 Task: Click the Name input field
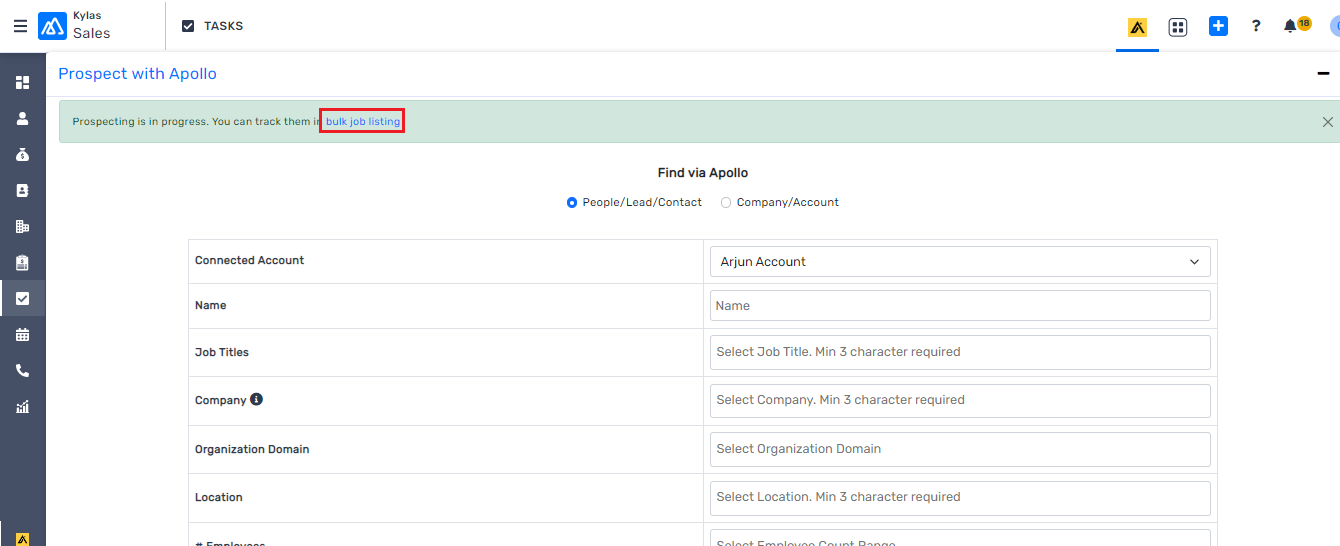click(960, 306)
